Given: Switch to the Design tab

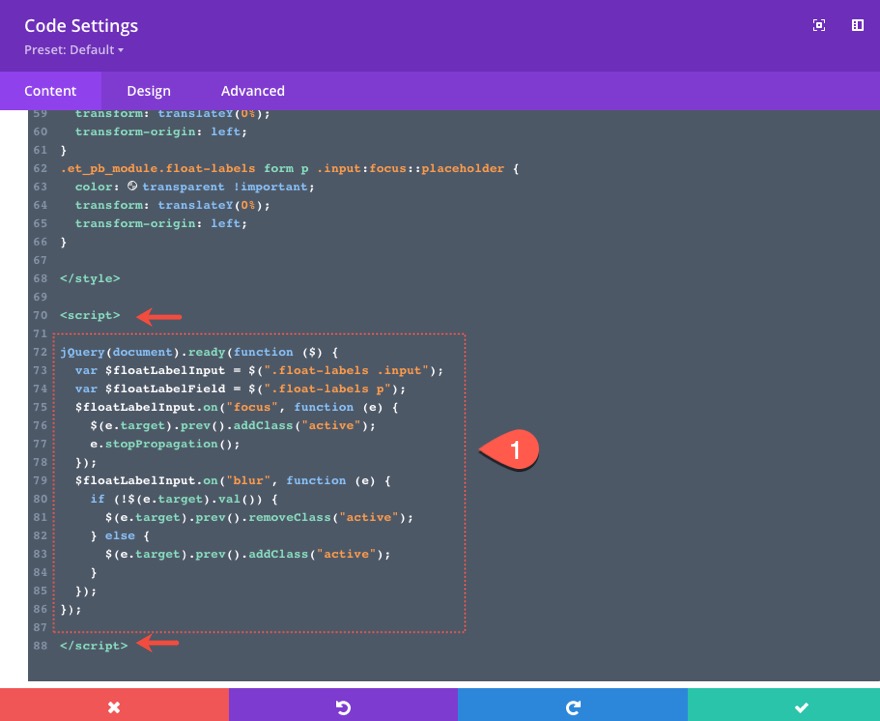Looking at the screenshot, I should coord(148,91).
